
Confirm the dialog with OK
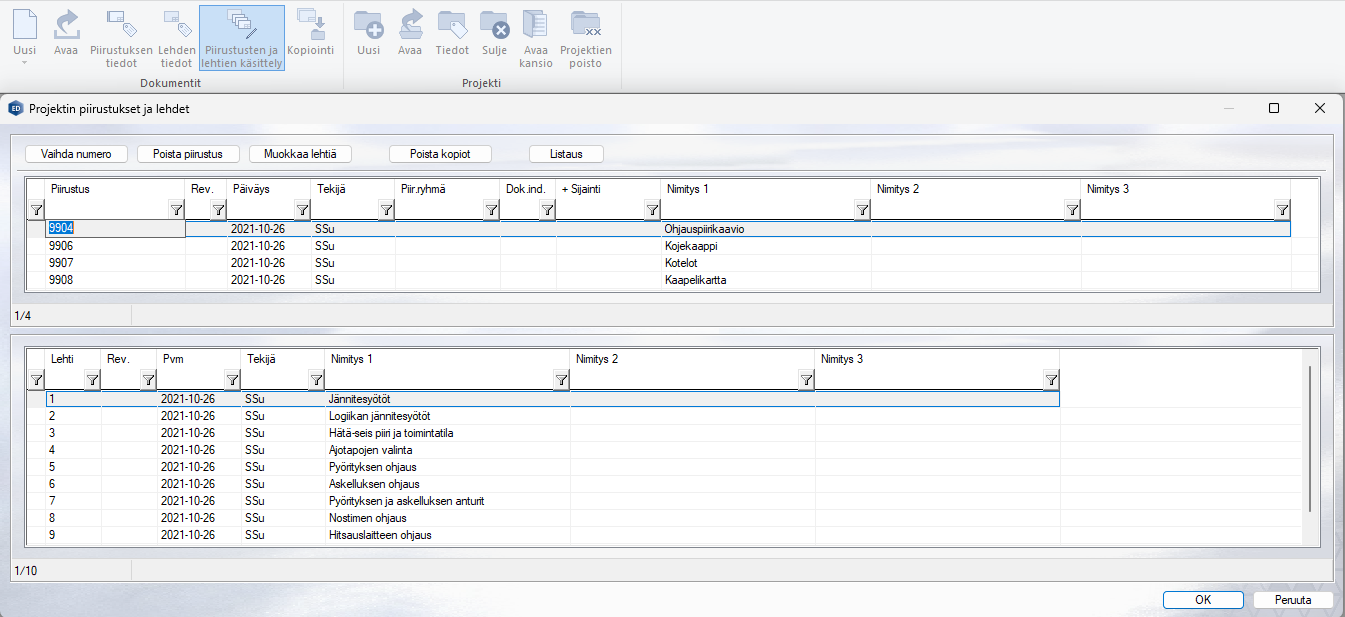point(1203,600)
